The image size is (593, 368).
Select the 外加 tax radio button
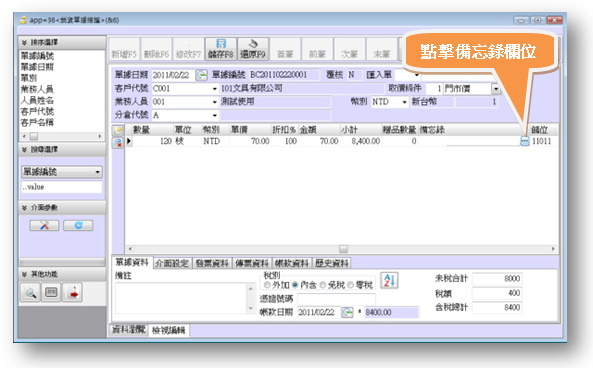pyautogui.click(x=267, y=285)
